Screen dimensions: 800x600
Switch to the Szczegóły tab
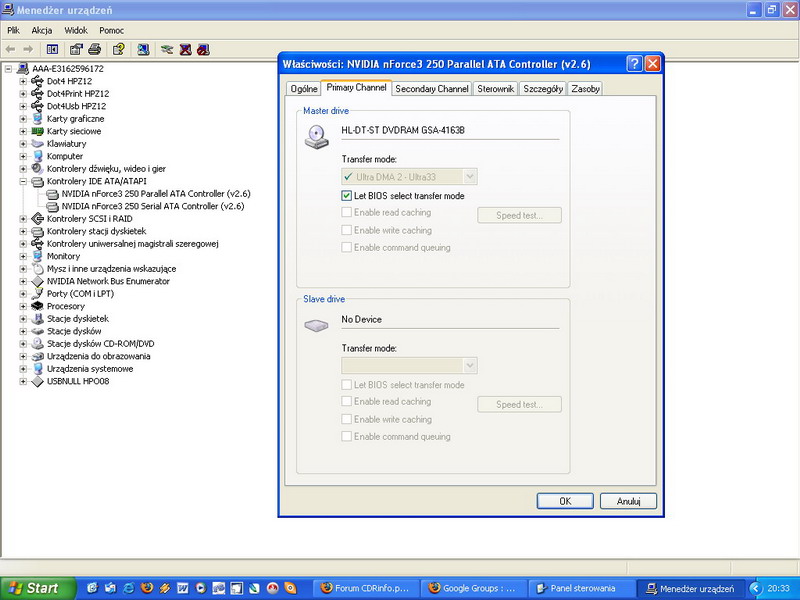tap(543, 89)
